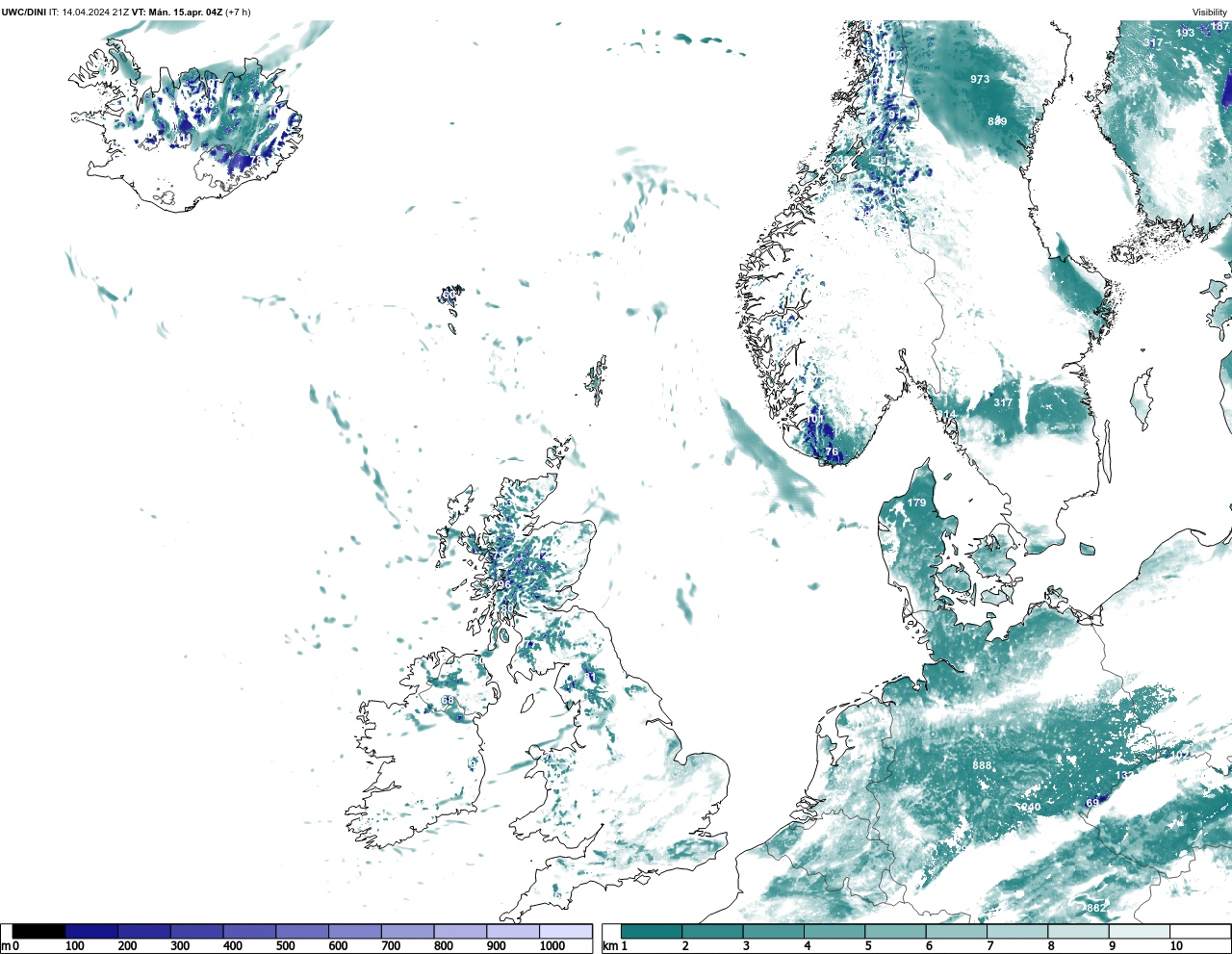Click the 7–8 km legend swatch
Viewport: 1232px width, 954px height.
[x=1017, y=931]
